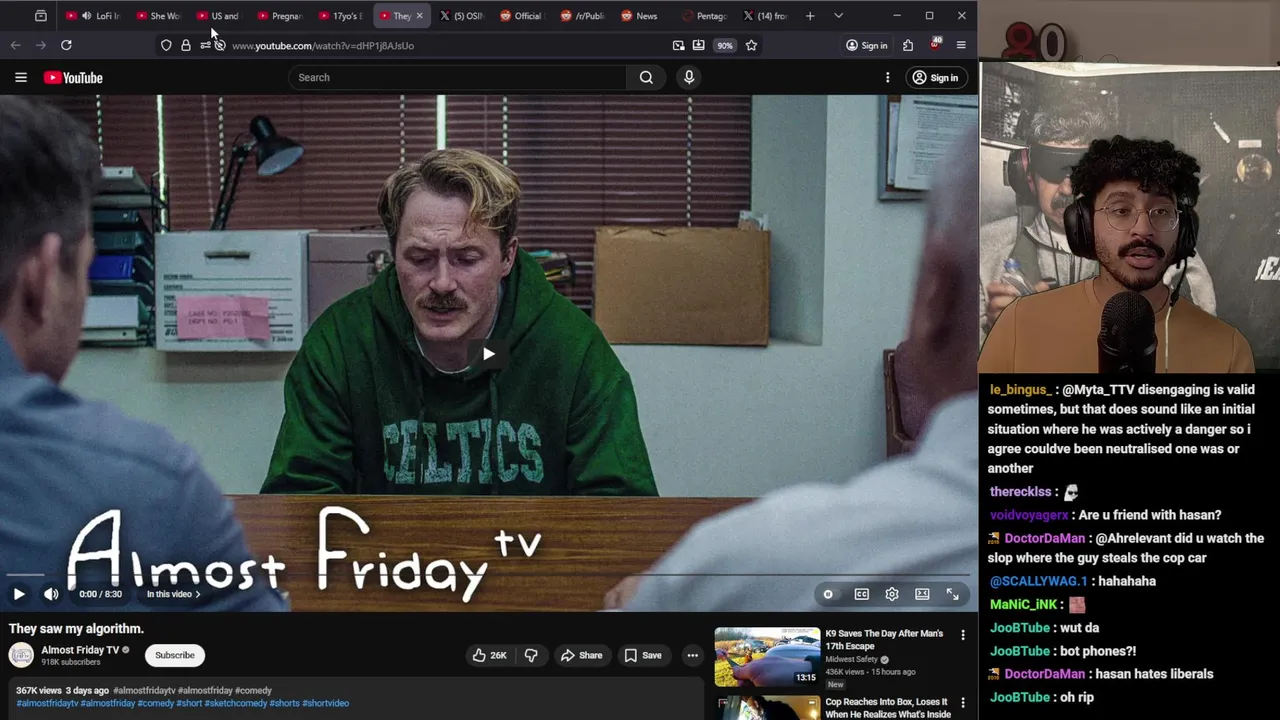Switch to the '(5) OSIN' X tab
This screenshot has width=1280, height=720.
(x=461, y=16)
